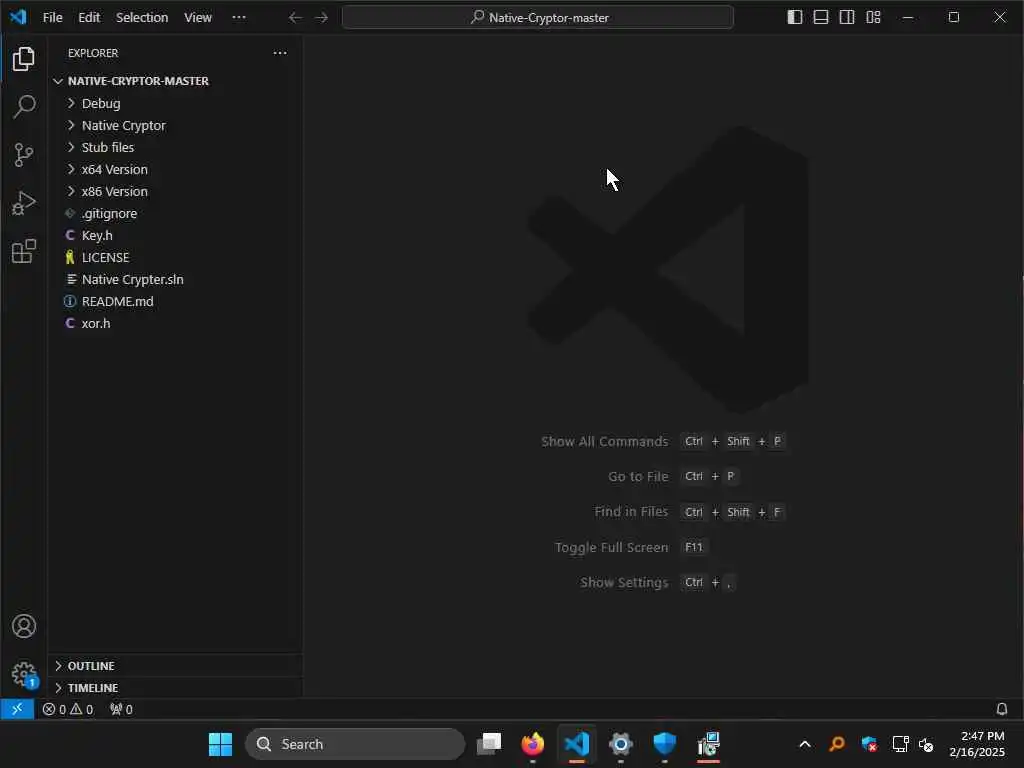Screen dimensions: 1024x768
Task: Open the View menu
Action: pos(198,18)
